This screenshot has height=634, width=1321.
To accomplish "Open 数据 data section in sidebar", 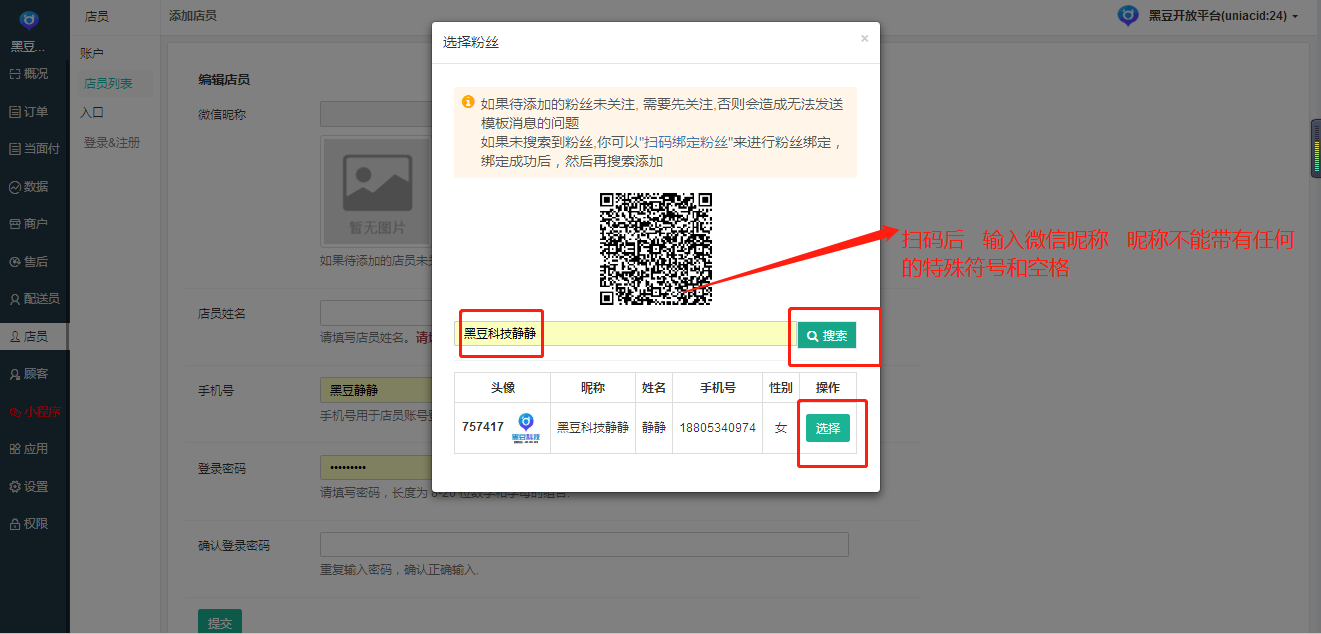I will click(x=29, y=186).
